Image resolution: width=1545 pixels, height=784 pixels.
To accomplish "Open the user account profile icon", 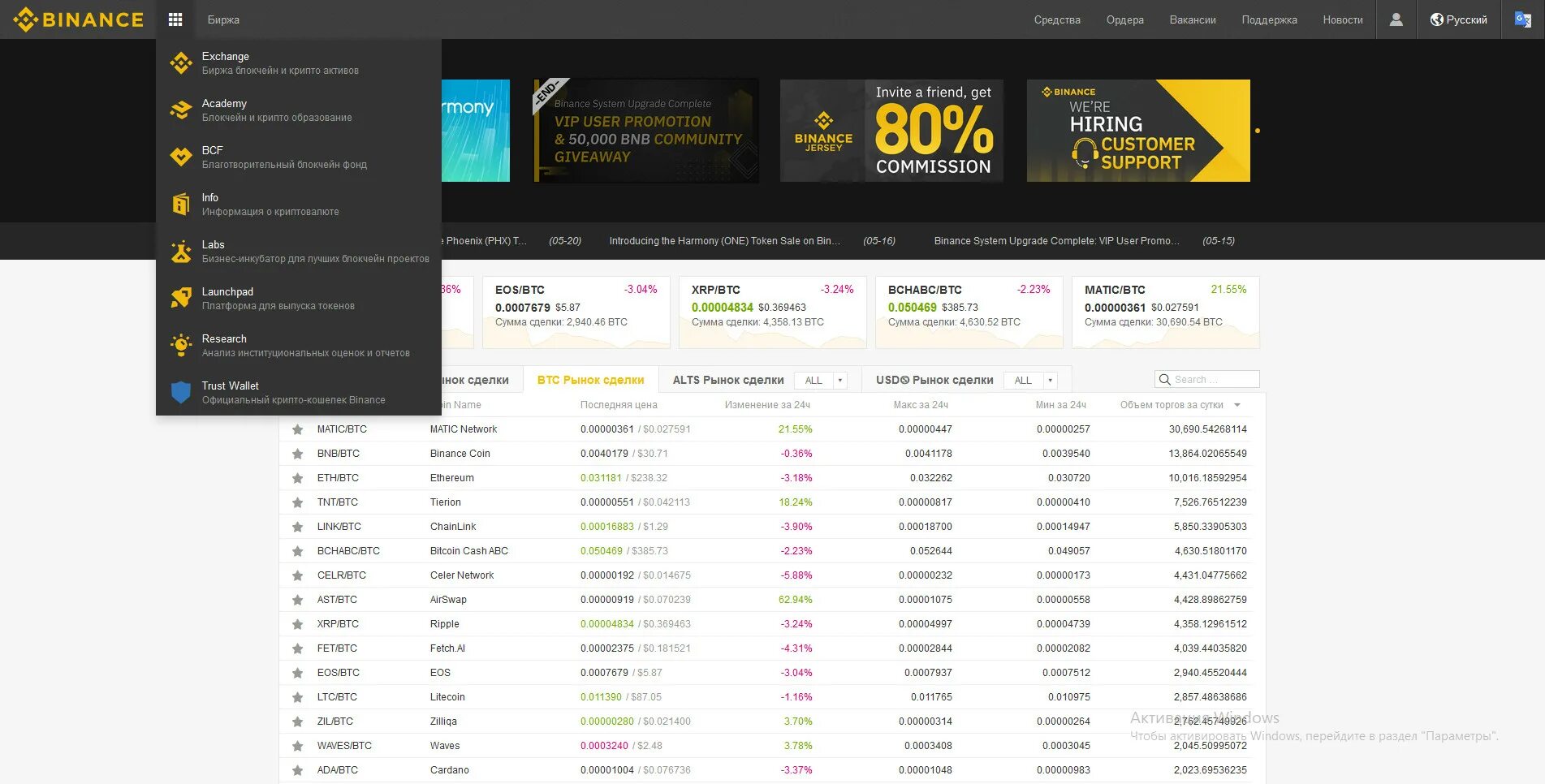I will [x=1396, y=19].
